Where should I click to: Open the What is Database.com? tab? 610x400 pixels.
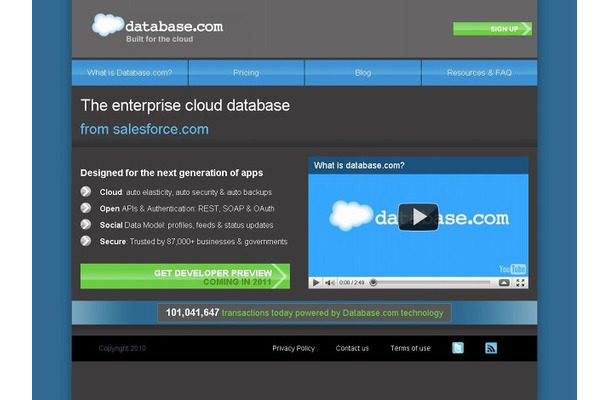(130, 73)
